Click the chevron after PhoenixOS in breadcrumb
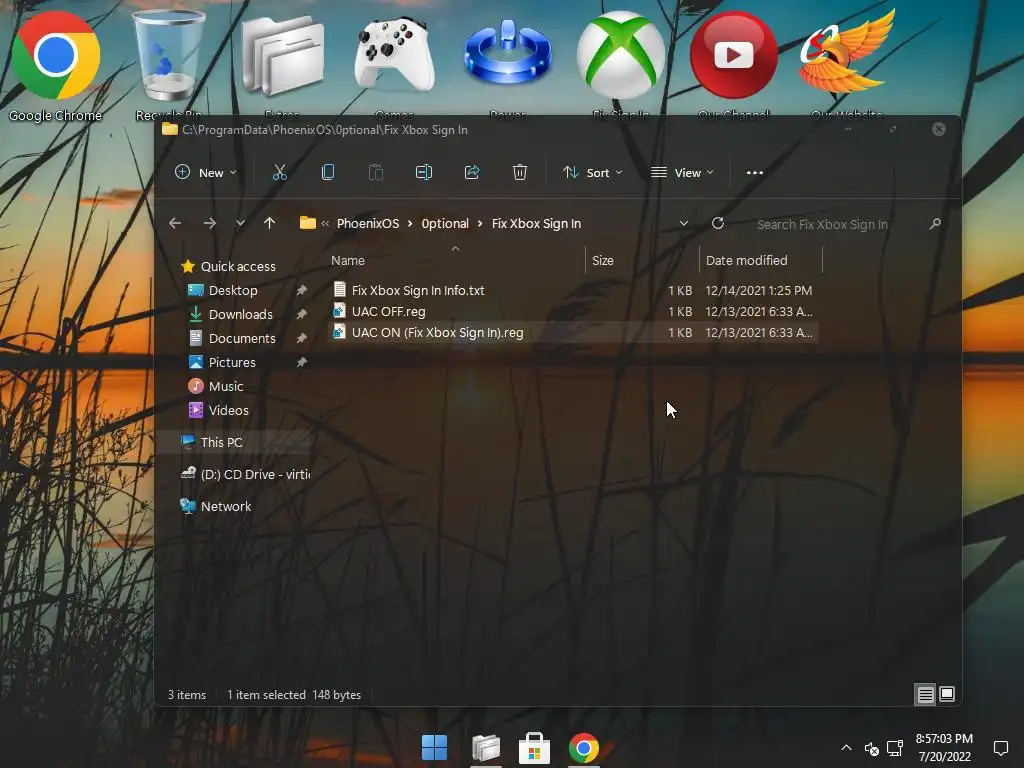The image size is (1024, 768). point(410,223)
